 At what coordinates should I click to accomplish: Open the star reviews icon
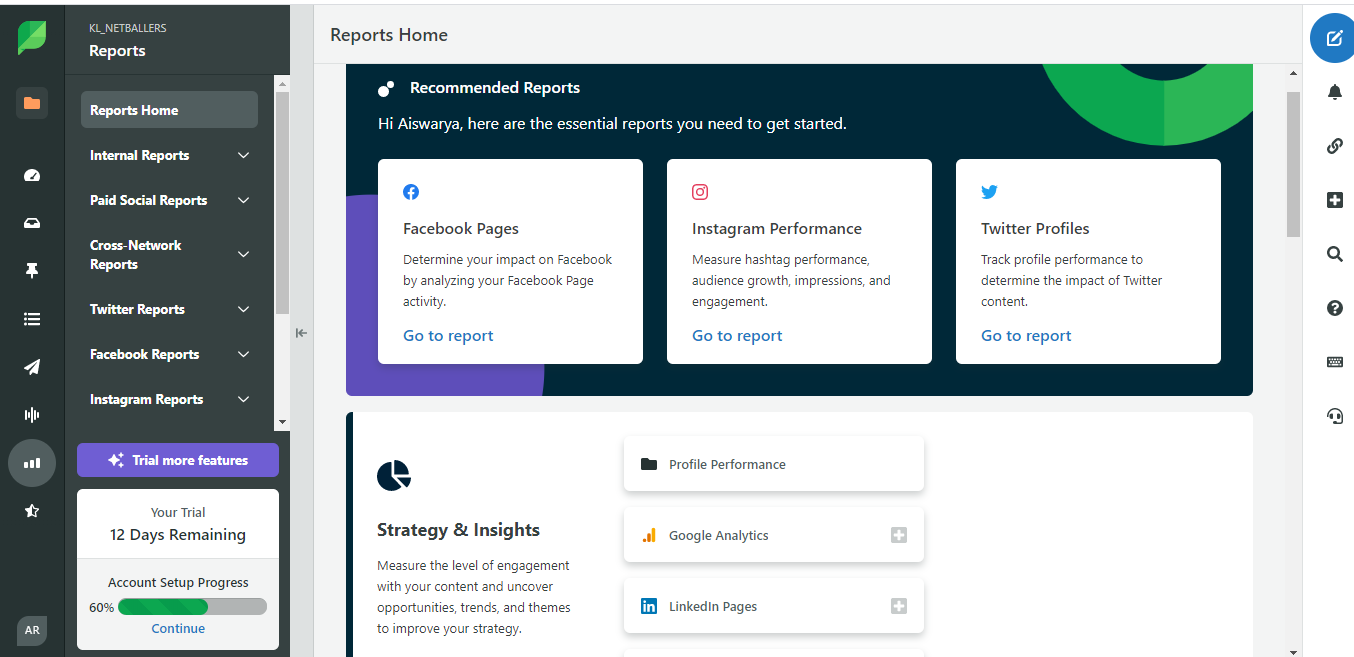(32, 511)
